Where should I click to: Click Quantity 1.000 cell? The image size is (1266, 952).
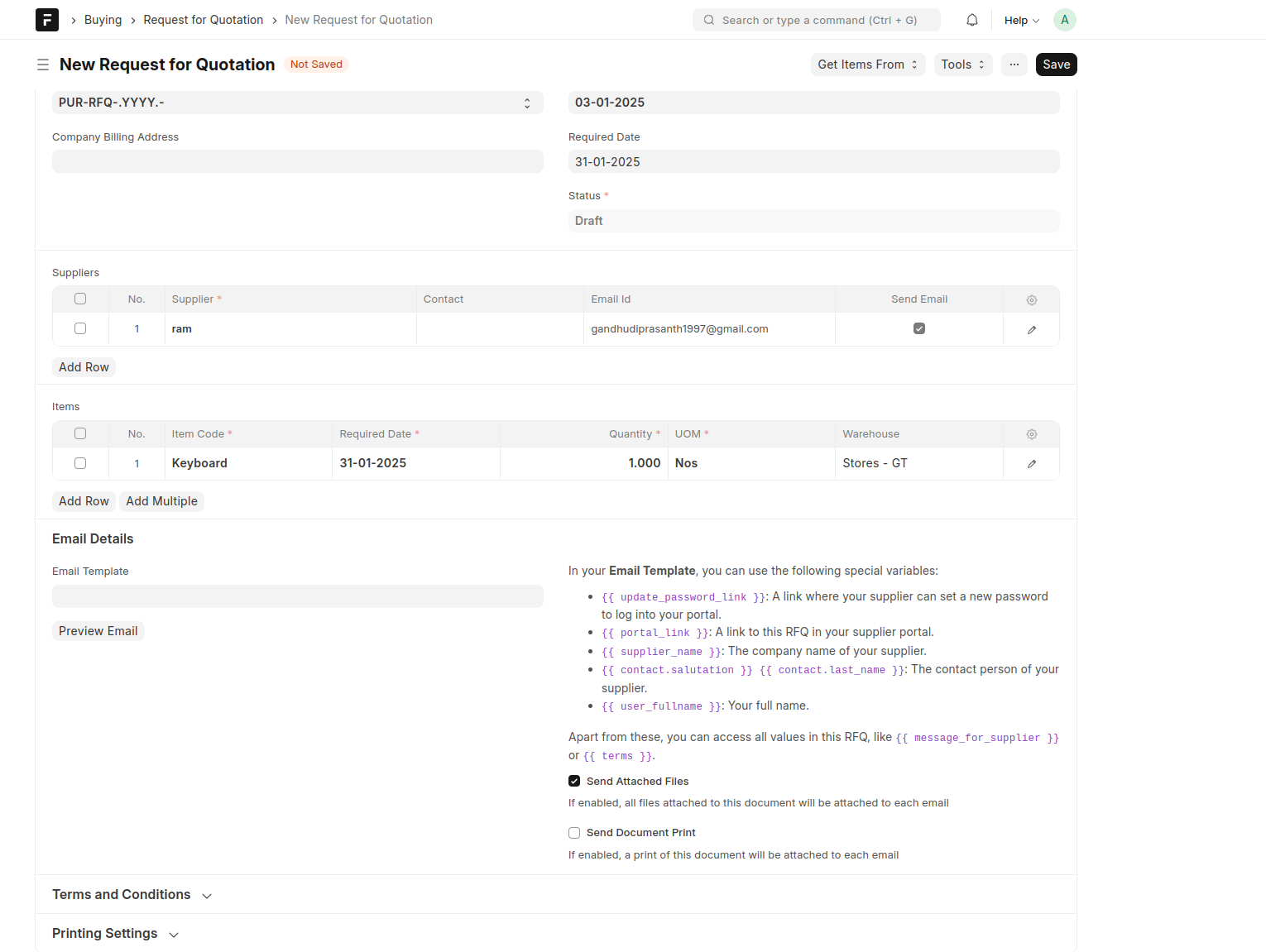pyautogui.click(x=584, y=463)
